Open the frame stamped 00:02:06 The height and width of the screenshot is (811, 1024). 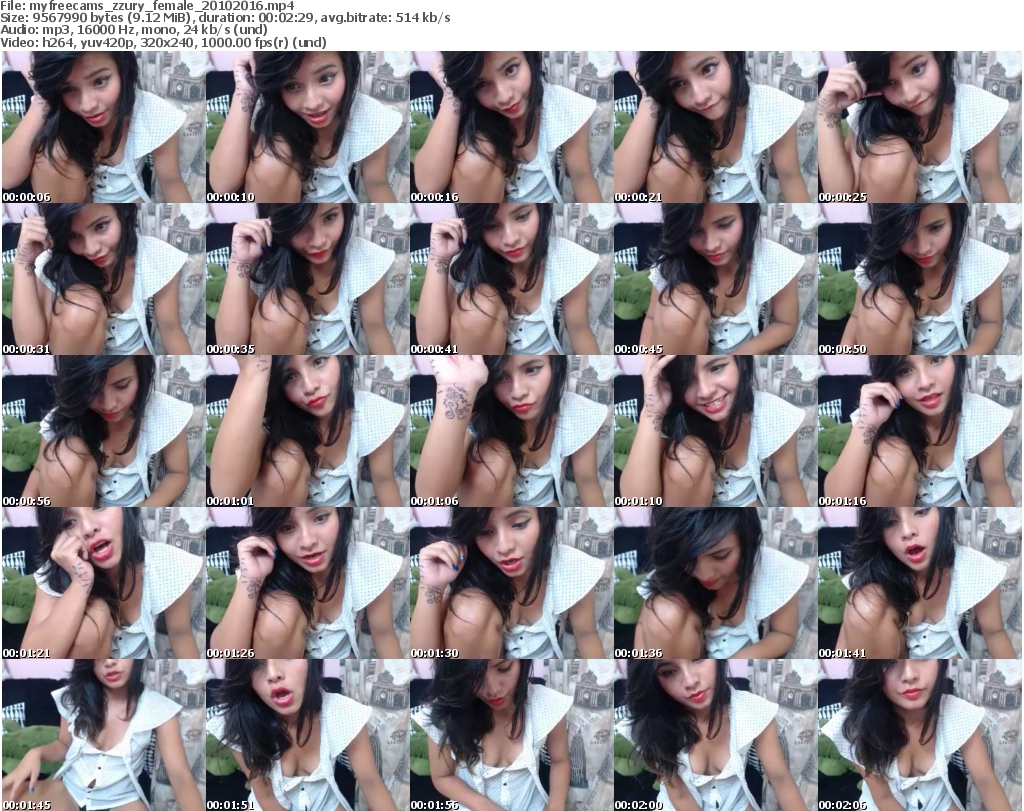click(x=920, y=735)
